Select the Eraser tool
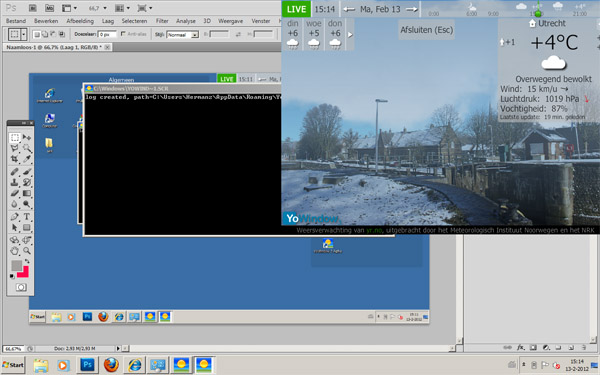The width and height of the screenshot is (600, 375). click(x=15, y=193)
